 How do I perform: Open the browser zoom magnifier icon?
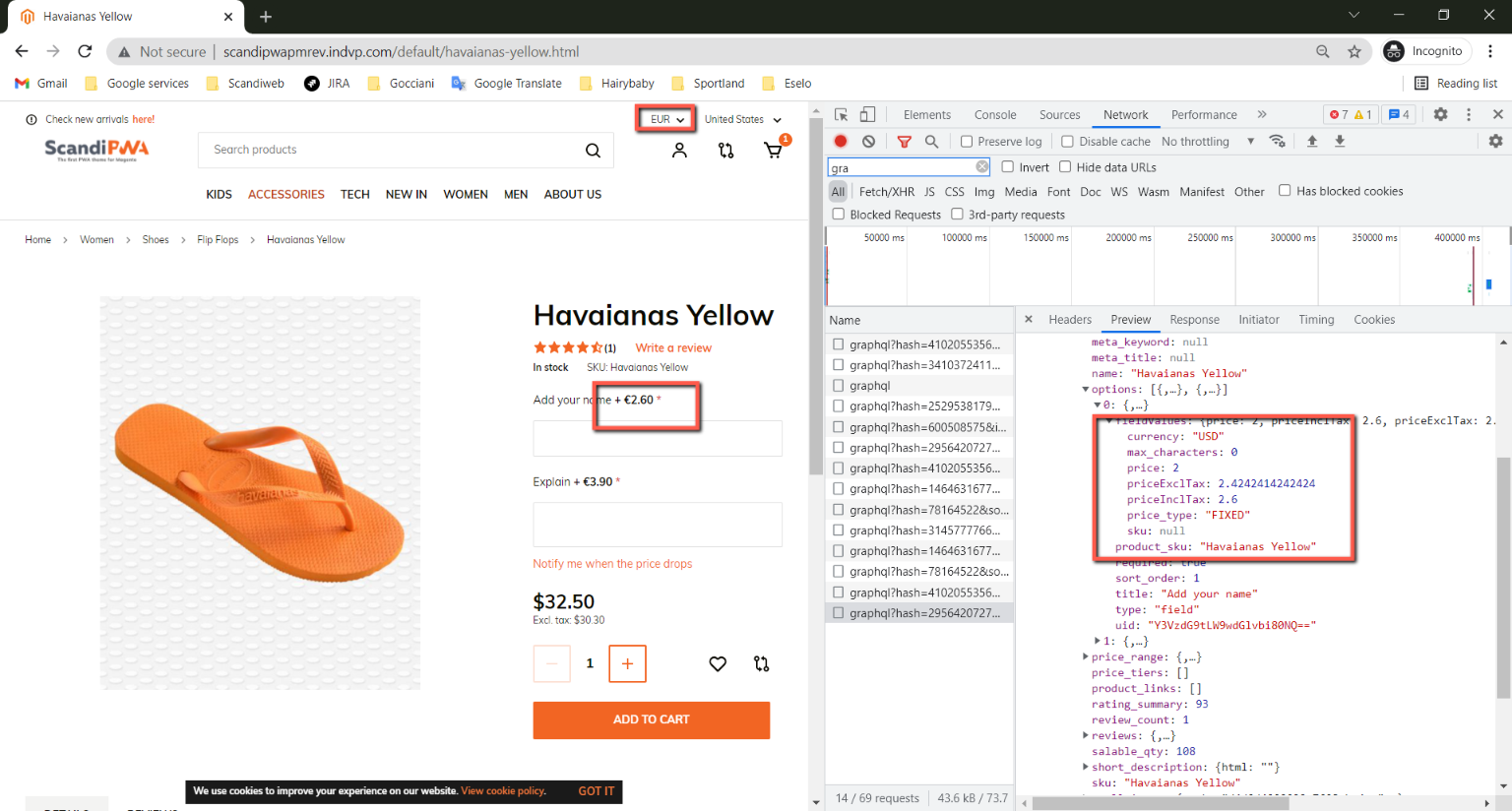click(x=1323, y=51)
